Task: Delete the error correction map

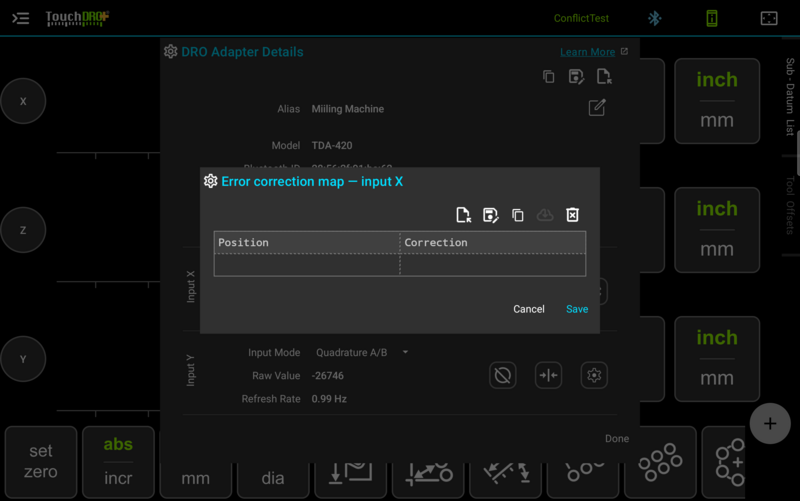Action: 572,215
